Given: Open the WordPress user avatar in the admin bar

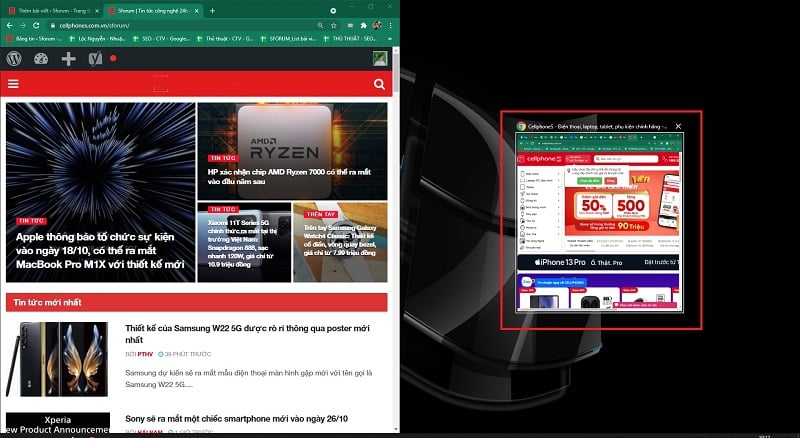Looking at the screenshot, I should tap(380, 59).
